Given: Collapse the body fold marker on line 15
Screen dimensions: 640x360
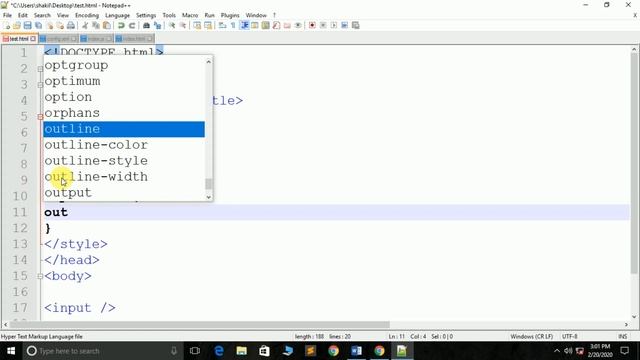Looking at the screenshot, I should [x=40, y=276].
